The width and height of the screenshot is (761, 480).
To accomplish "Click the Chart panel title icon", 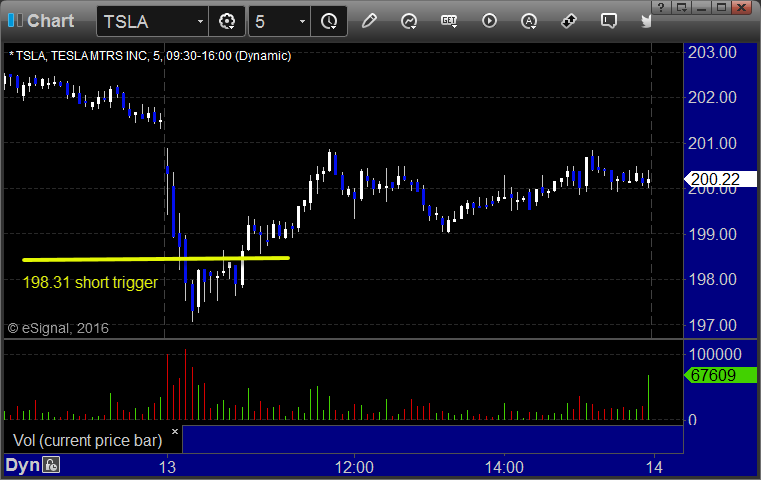I will pos(15,20).
